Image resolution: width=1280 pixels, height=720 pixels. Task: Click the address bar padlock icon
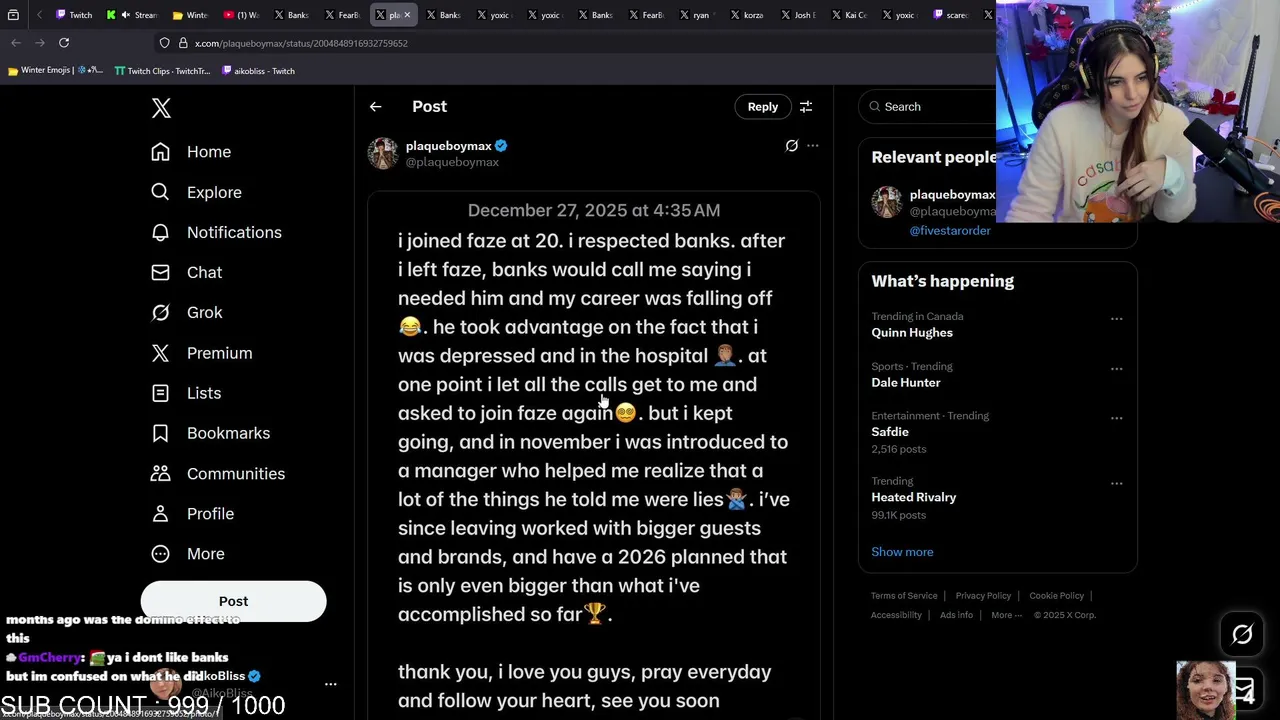click(x=183, y=43)
